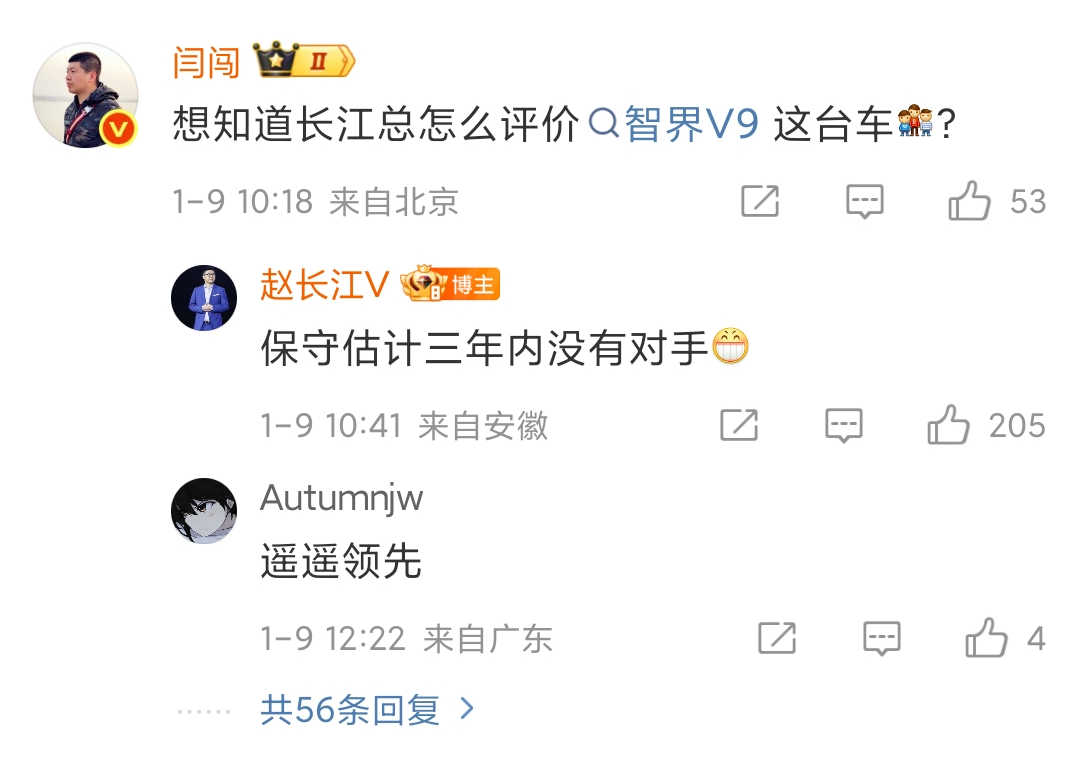The width and height of the screenshot is (1080, 758).
Task: Share Autumnjw's reply with repost icon
Action: (777, 638)
